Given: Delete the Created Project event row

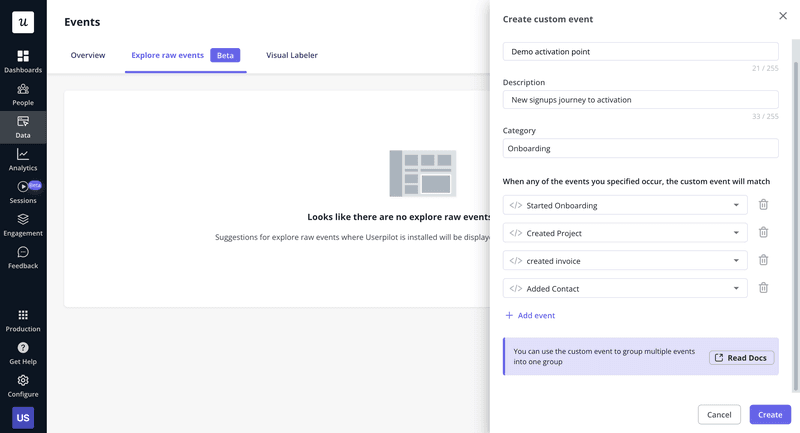Looking at the screenshot, I should click(x=763, y=232).
